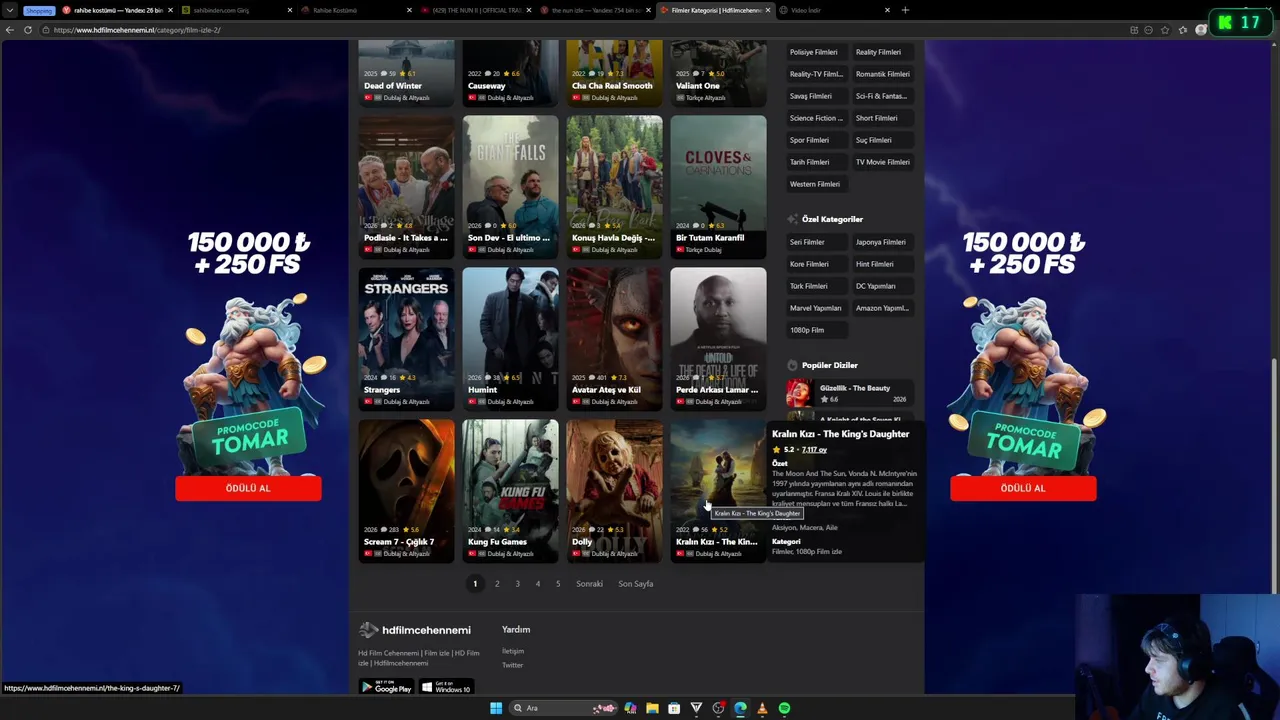Open VLC media player from the taskbar
1280x720 pixels.
(x=762, y=708)
